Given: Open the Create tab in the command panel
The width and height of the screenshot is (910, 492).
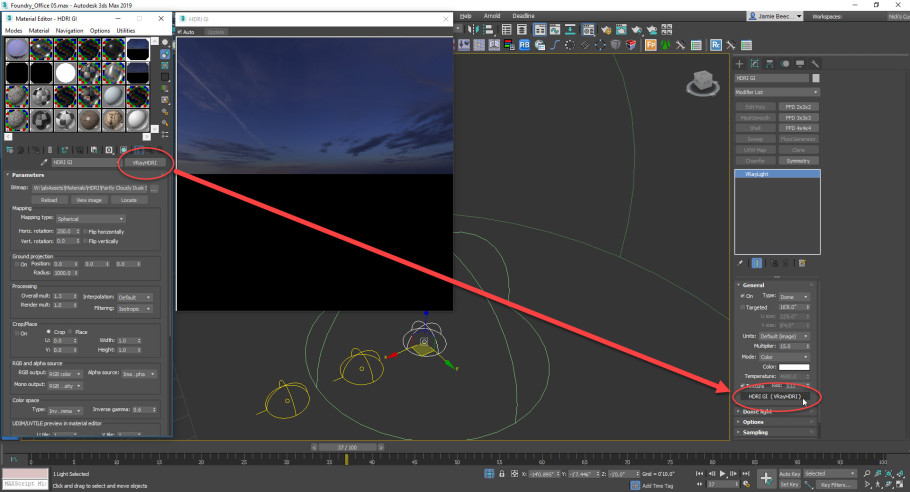Looking at the screenshot, I should pos(739,64).
